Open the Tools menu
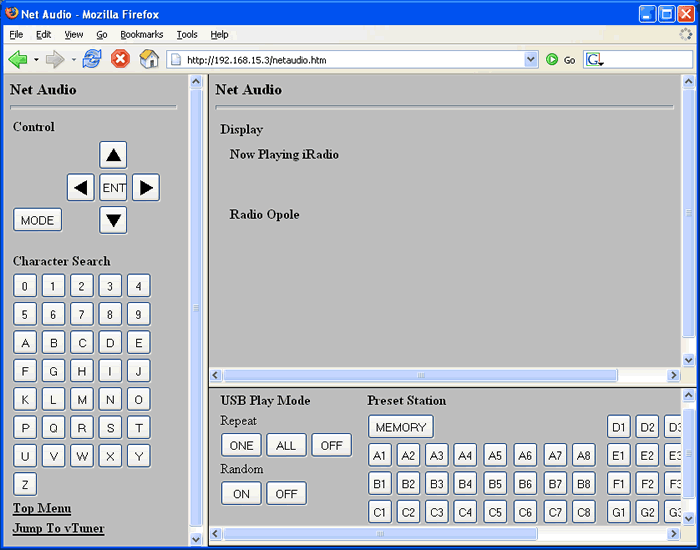Image resolution: width=700 pixels, height=550 pixels. pyautogui.click(x=187, y=34)
